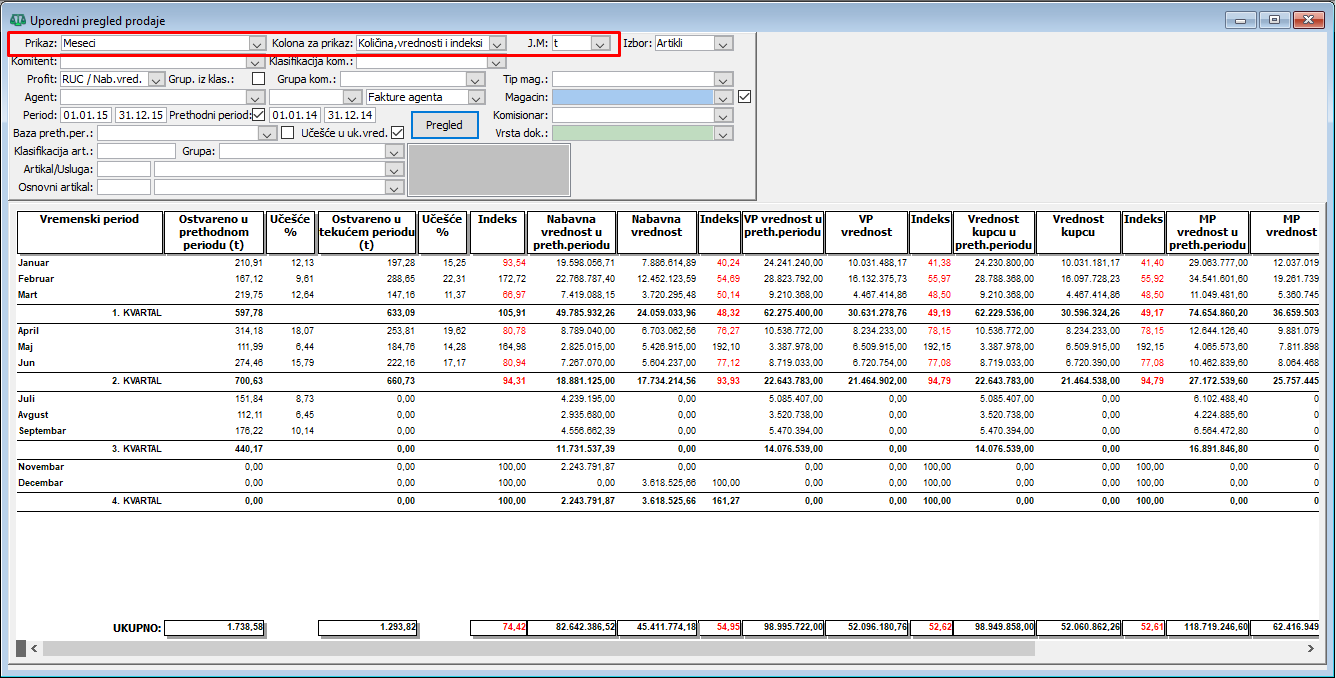1336x678 pixels.
Task: Open the Klasifikacija kom. dropdown
Action: (498, 62)
